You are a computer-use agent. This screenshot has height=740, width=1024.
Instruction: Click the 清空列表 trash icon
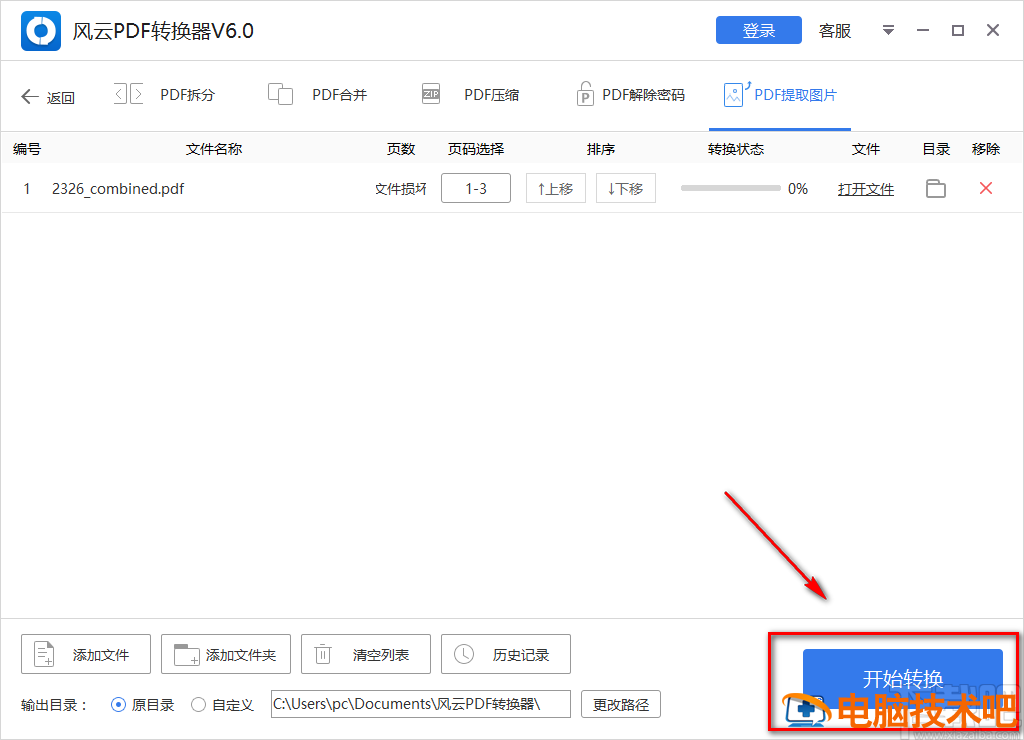click(x=323, y=654)
